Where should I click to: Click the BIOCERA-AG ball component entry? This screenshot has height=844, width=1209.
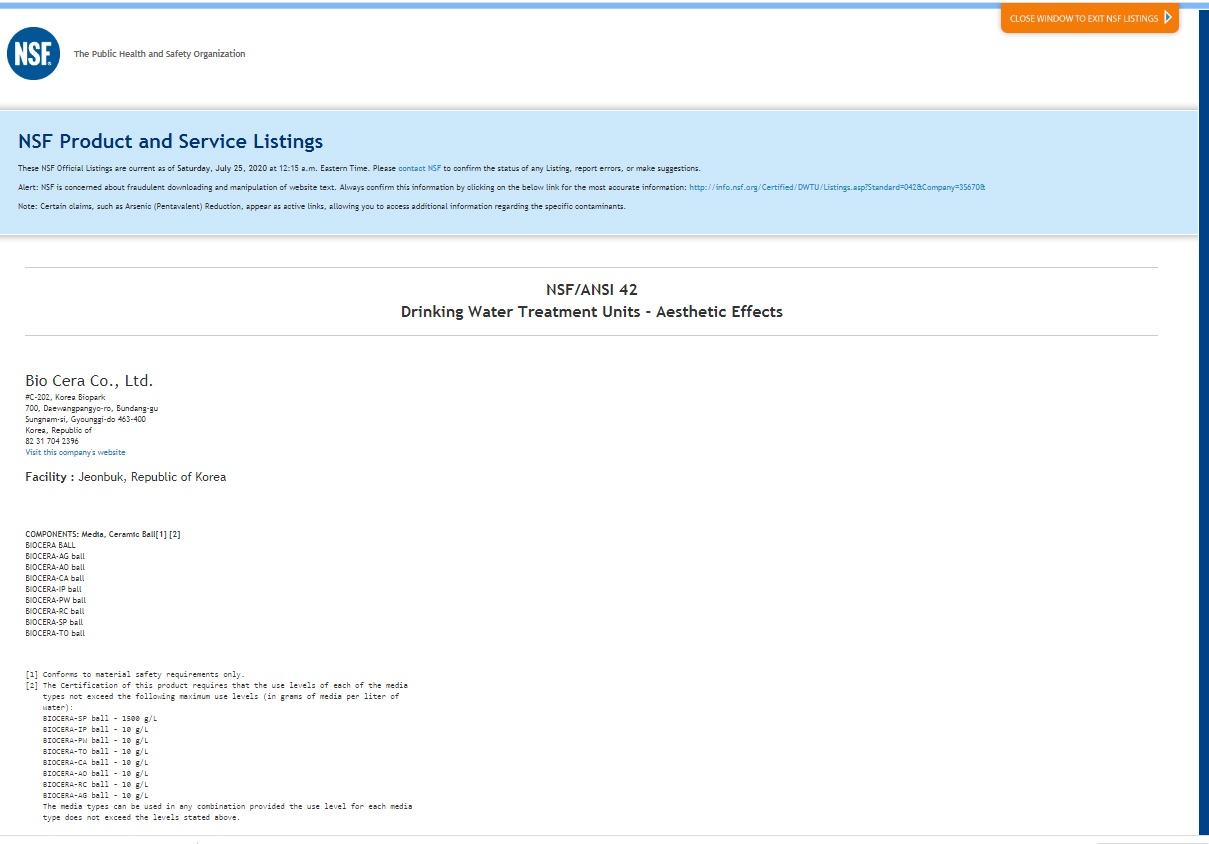56,556
